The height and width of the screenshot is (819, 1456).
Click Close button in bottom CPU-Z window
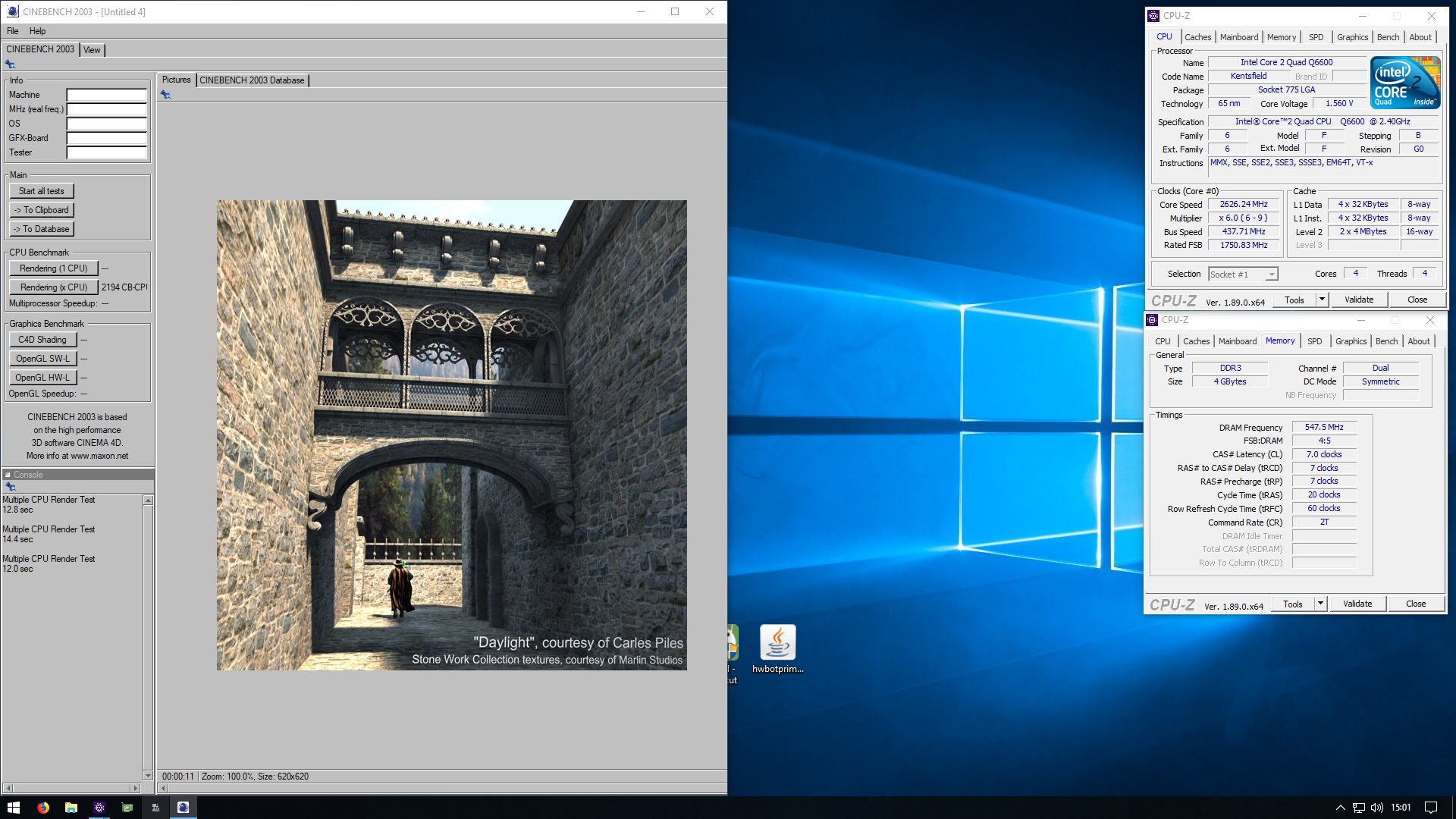pos(1416,604)
